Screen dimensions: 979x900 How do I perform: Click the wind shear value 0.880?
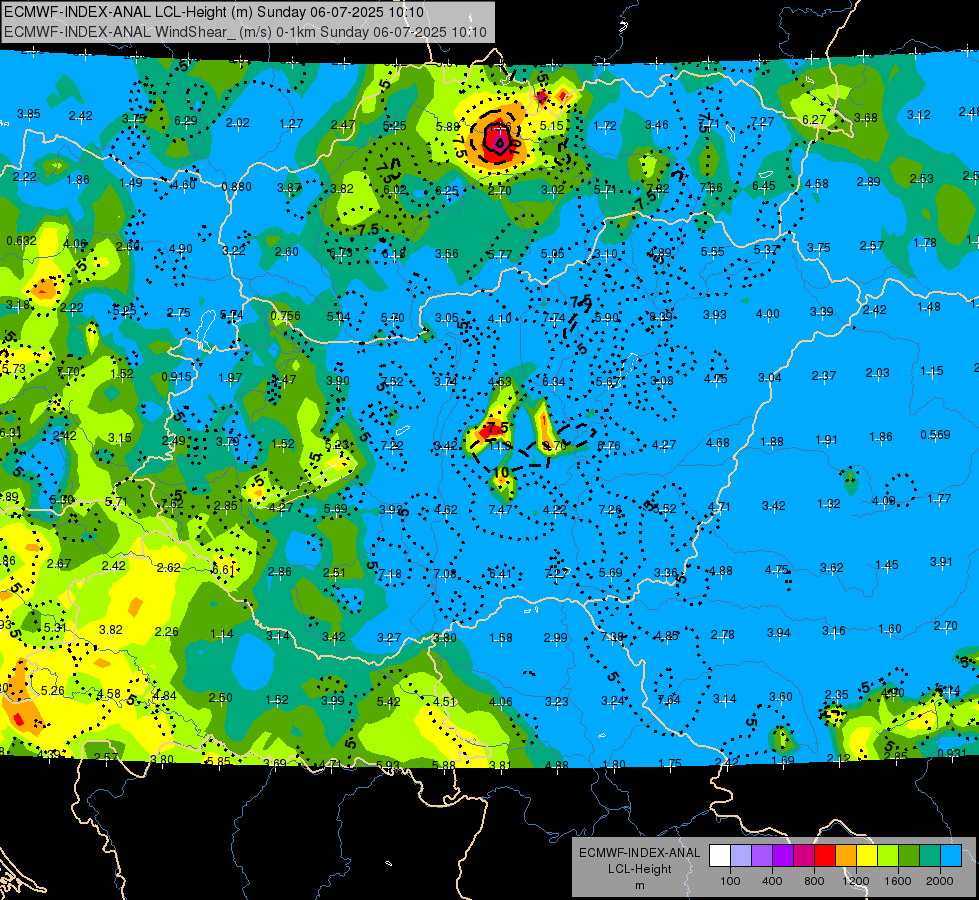(237, 187)
